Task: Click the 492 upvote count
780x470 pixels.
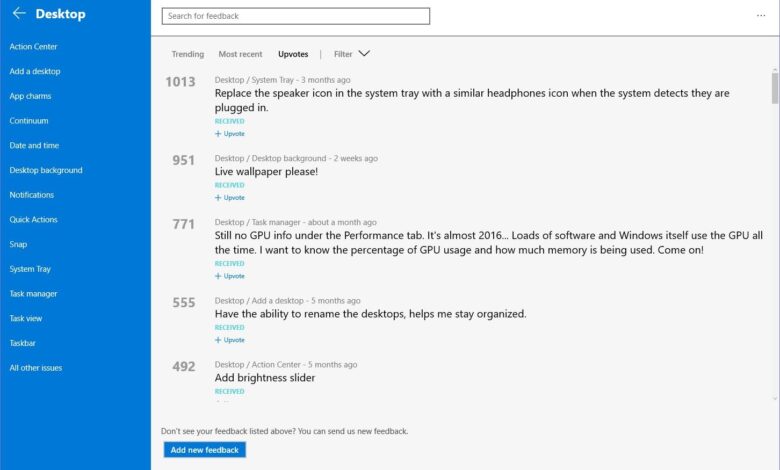Action: pos(184,367)
